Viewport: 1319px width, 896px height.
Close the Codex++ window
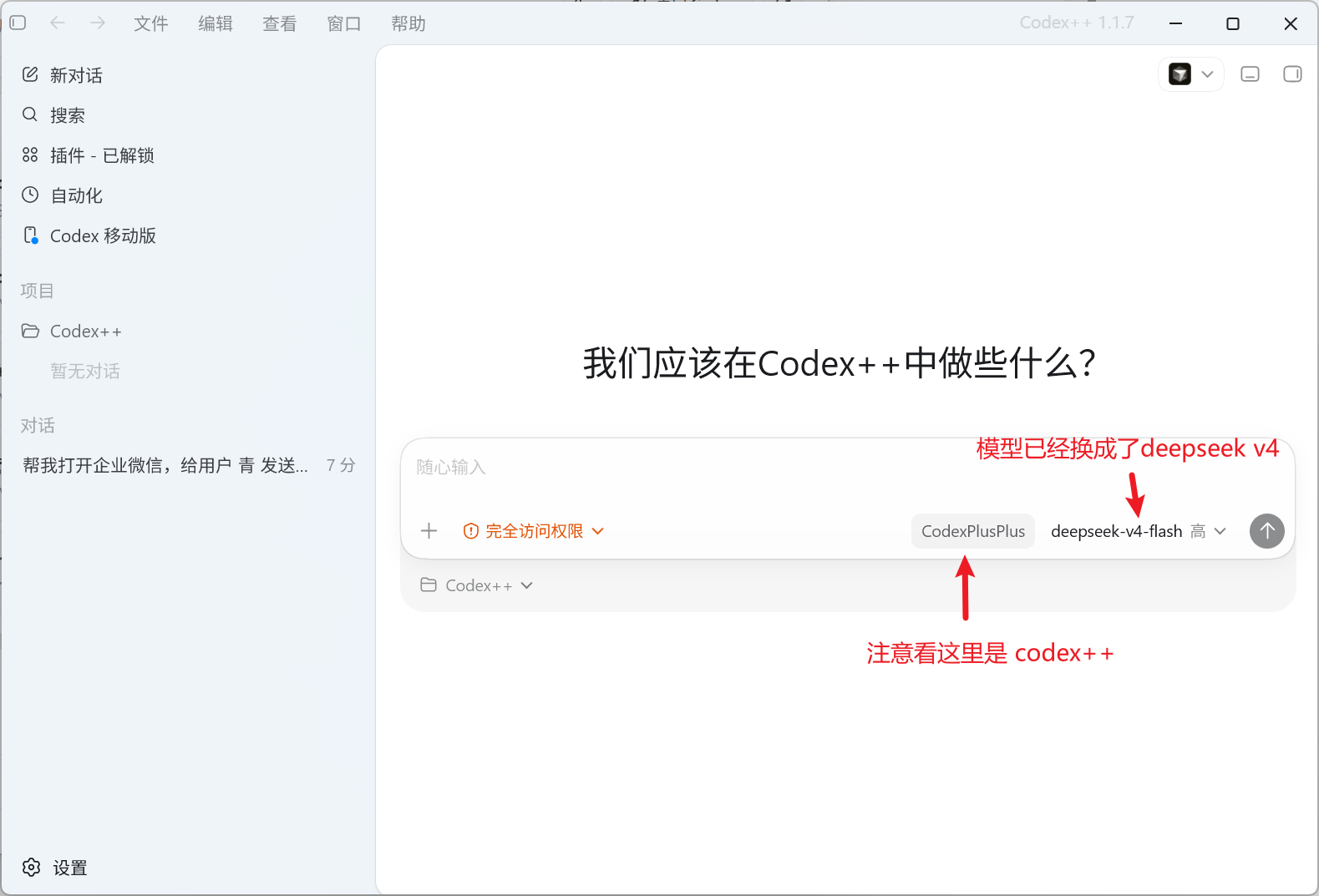1291,23
